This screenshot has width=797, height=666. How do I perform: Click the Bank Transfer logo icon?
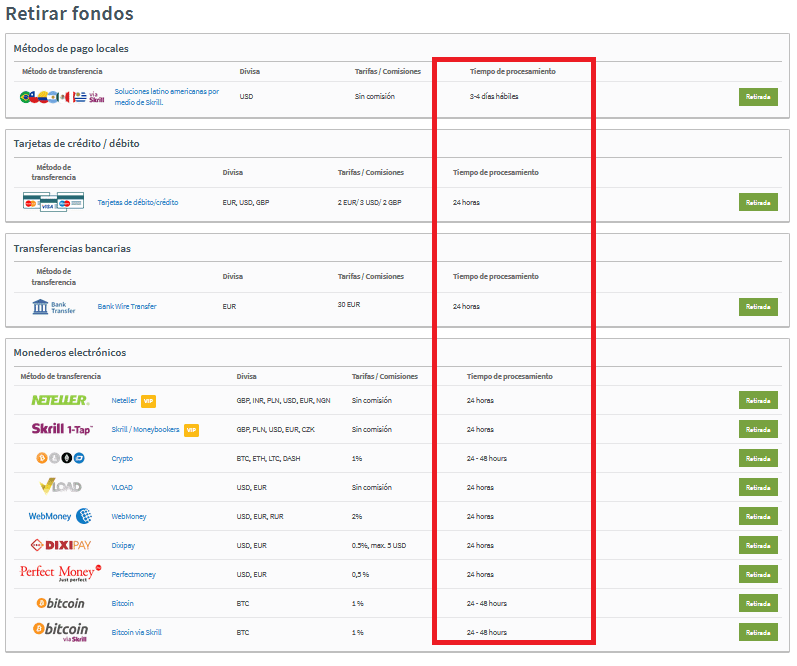(x=54, y=306)
